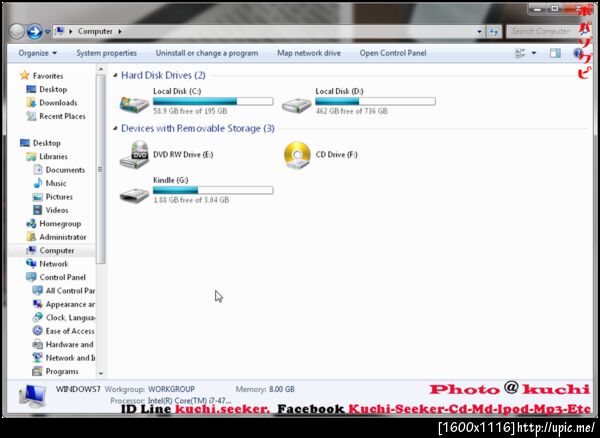Click the Local Disk (C:) usage bar

pyautogui.click(x=213, y=101)
